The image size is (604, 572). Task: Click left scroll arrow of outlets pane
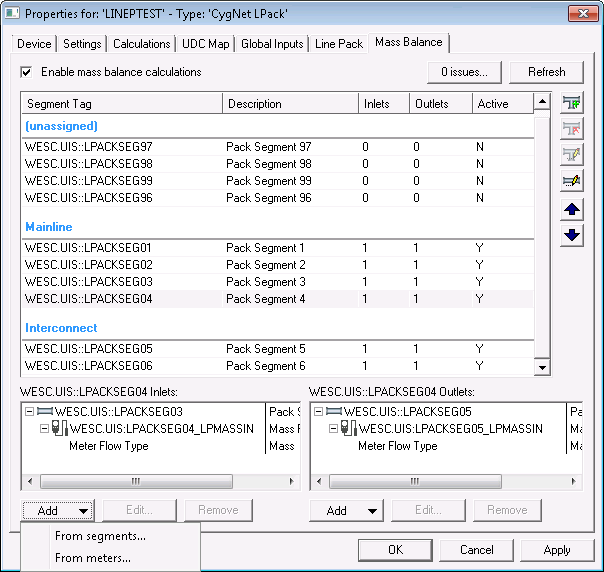(x=319, y=481)
